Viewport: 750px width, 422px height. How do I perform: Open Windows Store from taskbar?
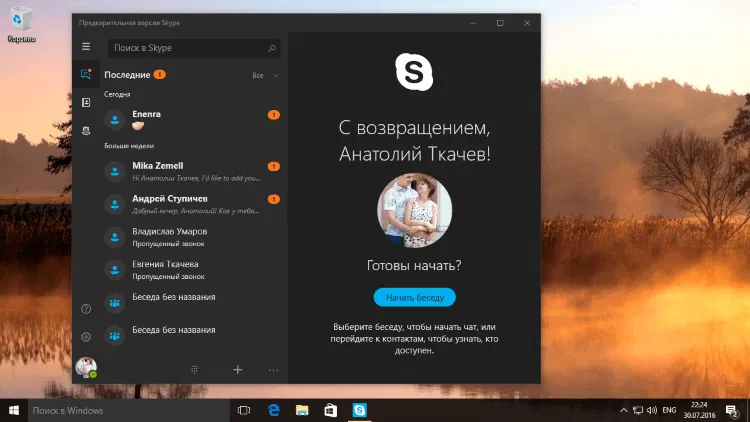tap(331, 410)
